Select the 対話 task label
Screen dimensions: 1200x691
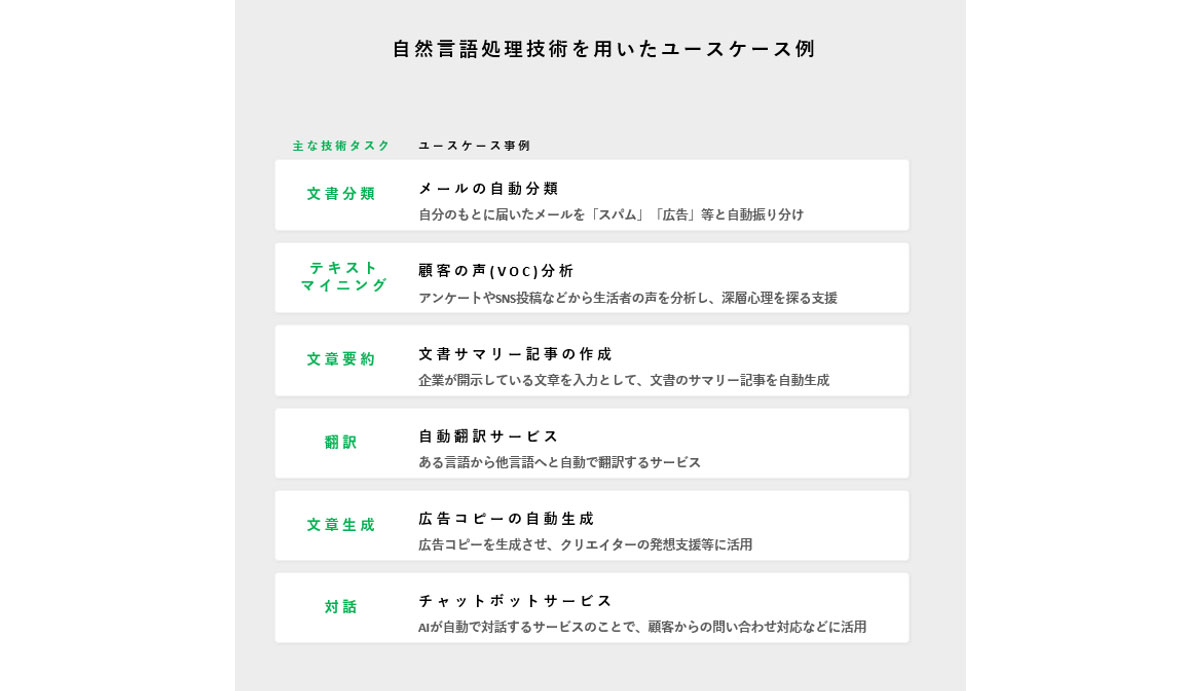coord(341,606)
